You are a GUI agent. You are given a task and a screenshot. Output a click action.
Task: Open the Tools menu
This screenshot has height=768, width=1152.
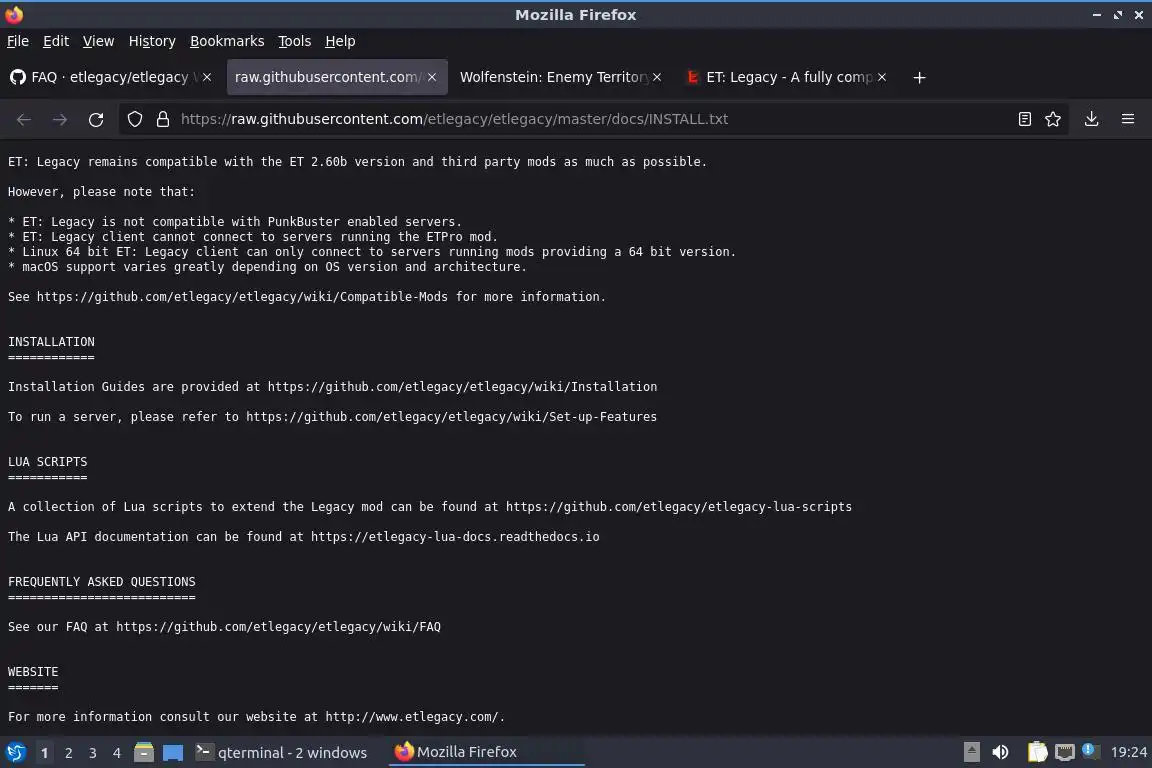[x=295, y=41]
